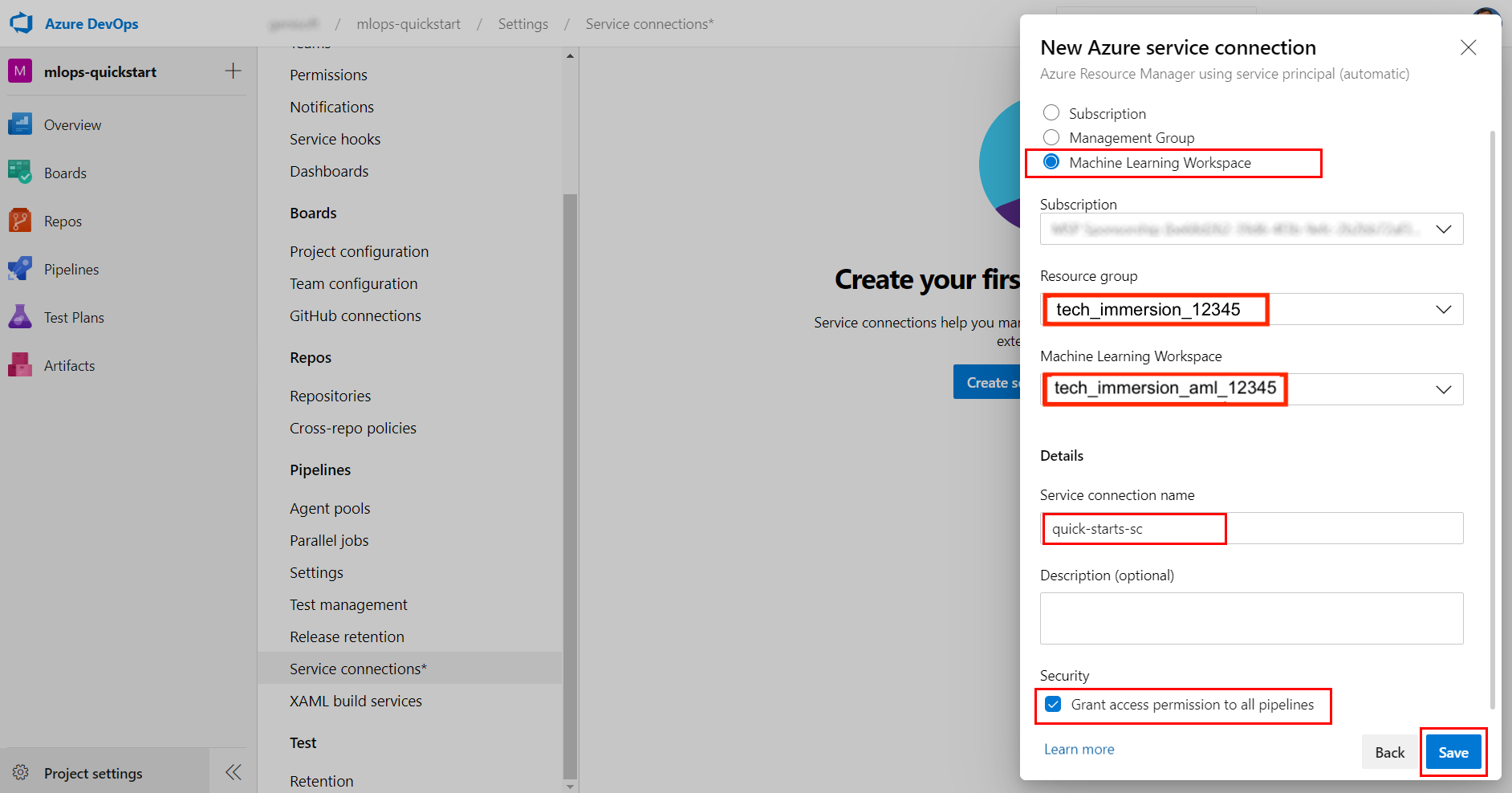
Task: Click the Service connection name field
Action: (x=1251, y=528)
